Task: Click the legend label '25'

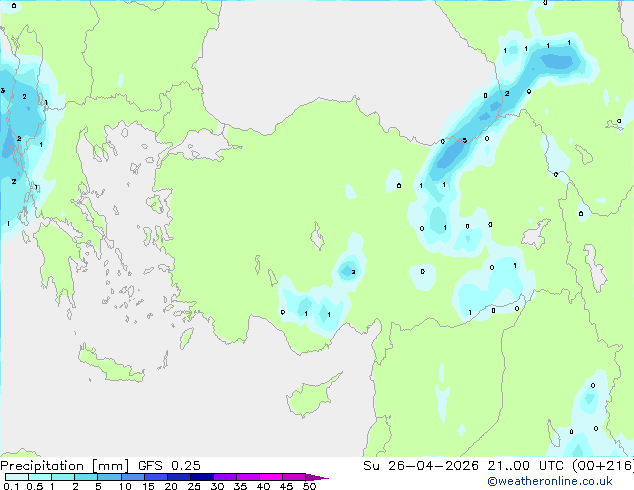Action: 194,486
